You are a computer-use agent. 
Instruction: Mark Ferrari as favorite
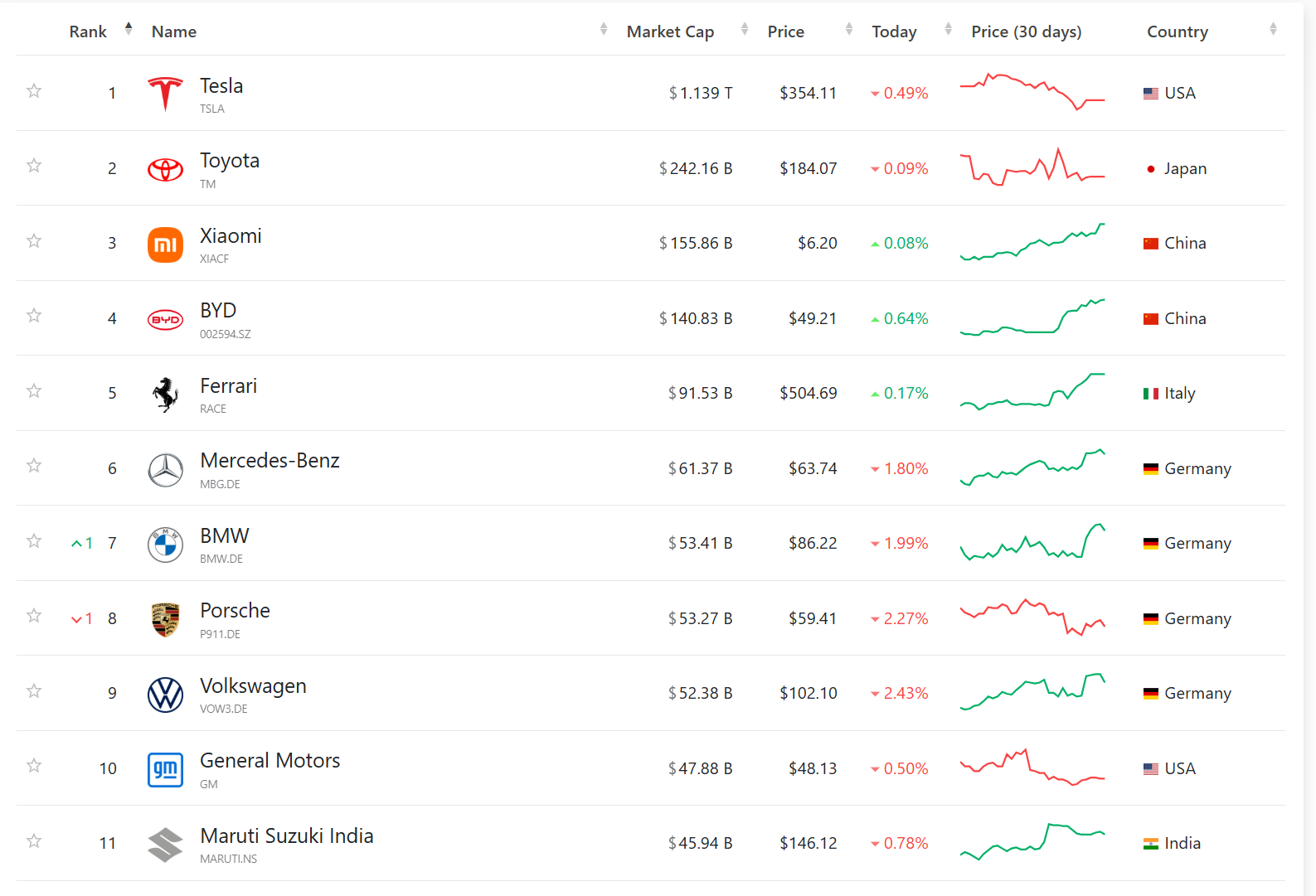pos(34,390)
